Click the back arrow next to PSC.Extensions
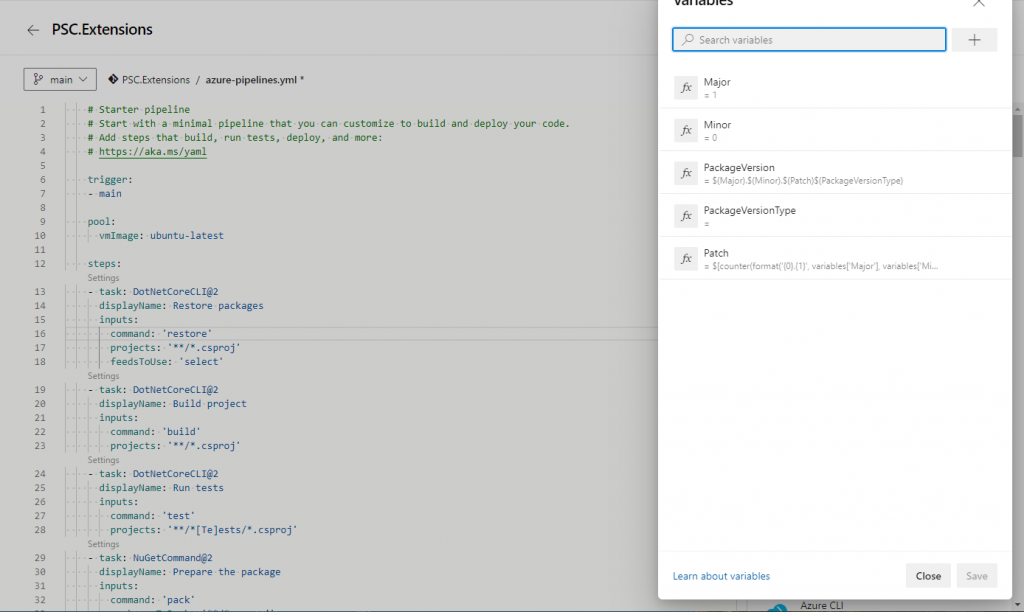The height and width of the screenshot is (612, 1024). (x=33, y=30)
